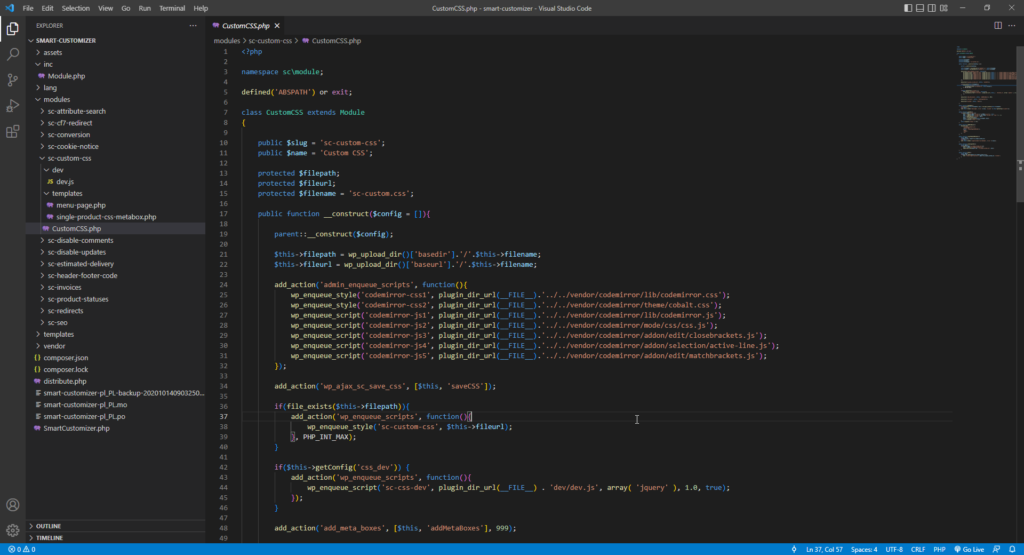Expand the sc-disable-comments folder
The height and width of the screenshot is (555, 1024).
click(x=80, y=240)
